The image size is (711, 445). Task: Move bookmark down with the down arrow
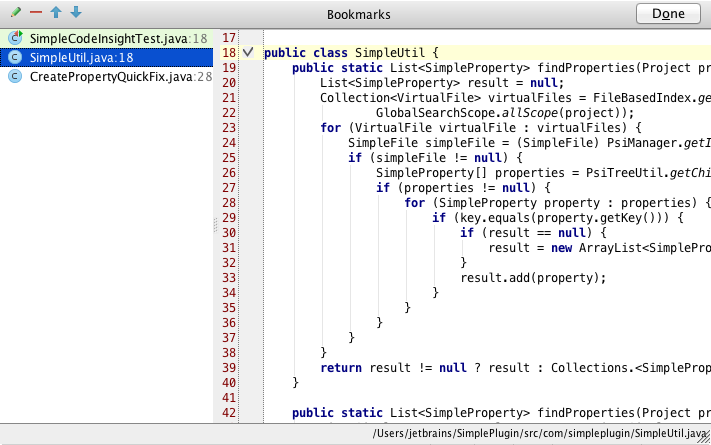(x=76, y=12)
